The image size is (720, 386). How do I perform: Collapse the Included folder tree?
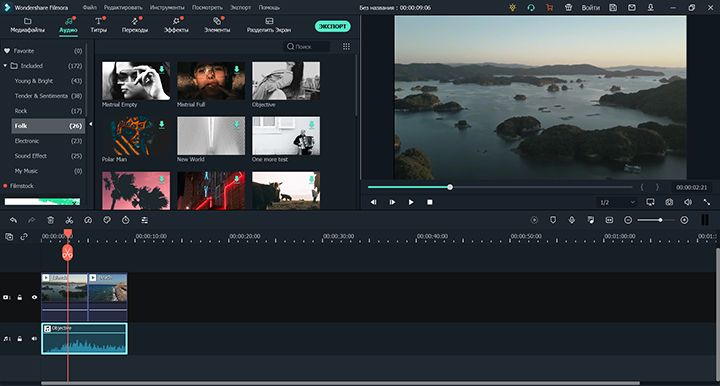click(x=6, y=66)
